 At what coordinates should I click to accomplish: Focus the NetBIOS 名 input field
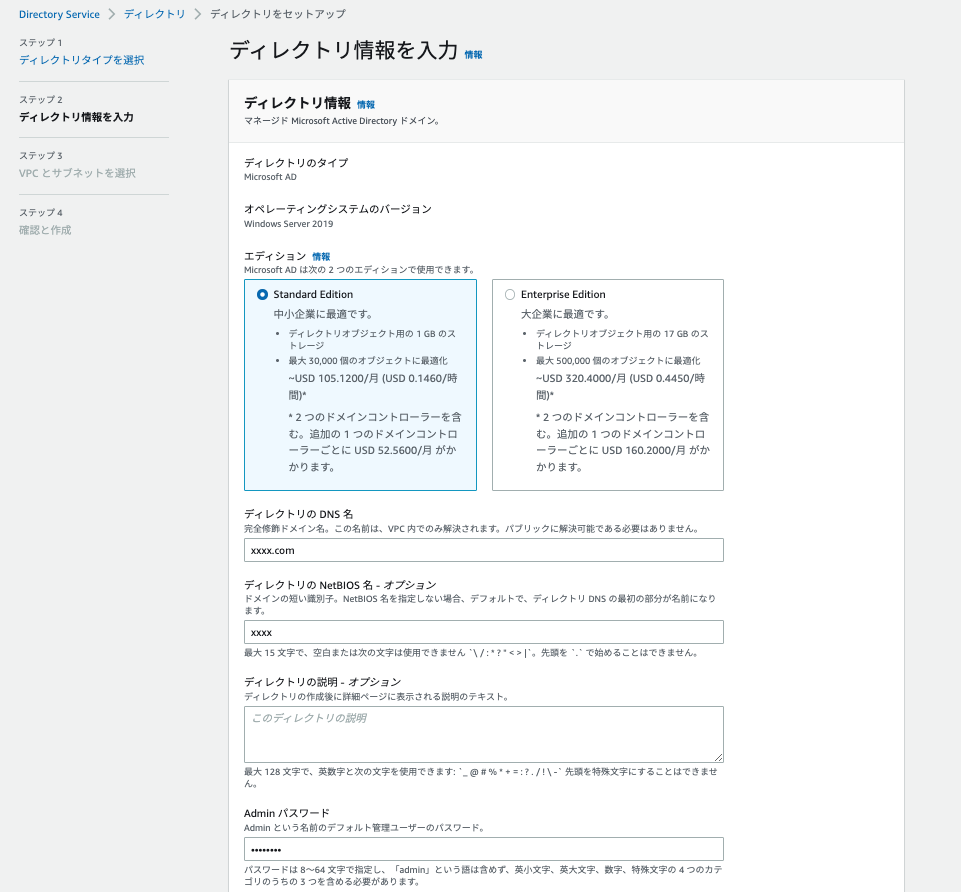(x=484, y=632)
